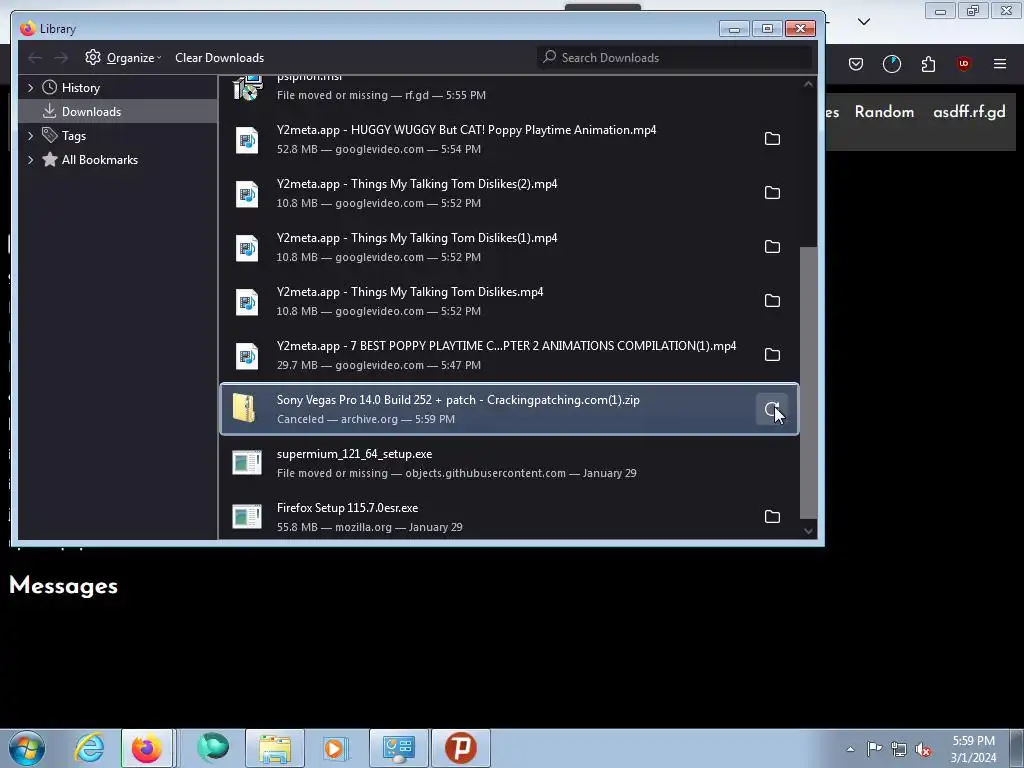This screenshot has width=1024, height=768.
Task: Click scroll down arrow of downloads list
Action: pos(808,531)
